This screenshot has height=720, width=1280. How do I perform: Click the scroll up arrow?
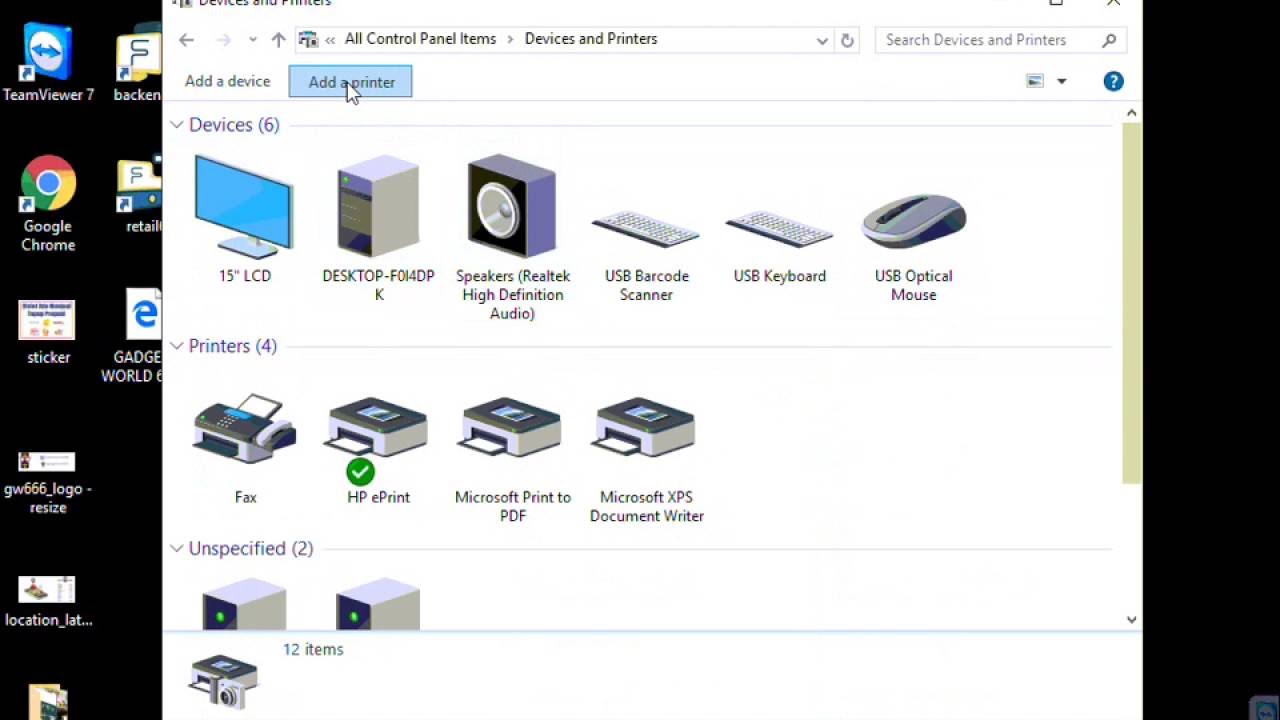click(1131, 113)
